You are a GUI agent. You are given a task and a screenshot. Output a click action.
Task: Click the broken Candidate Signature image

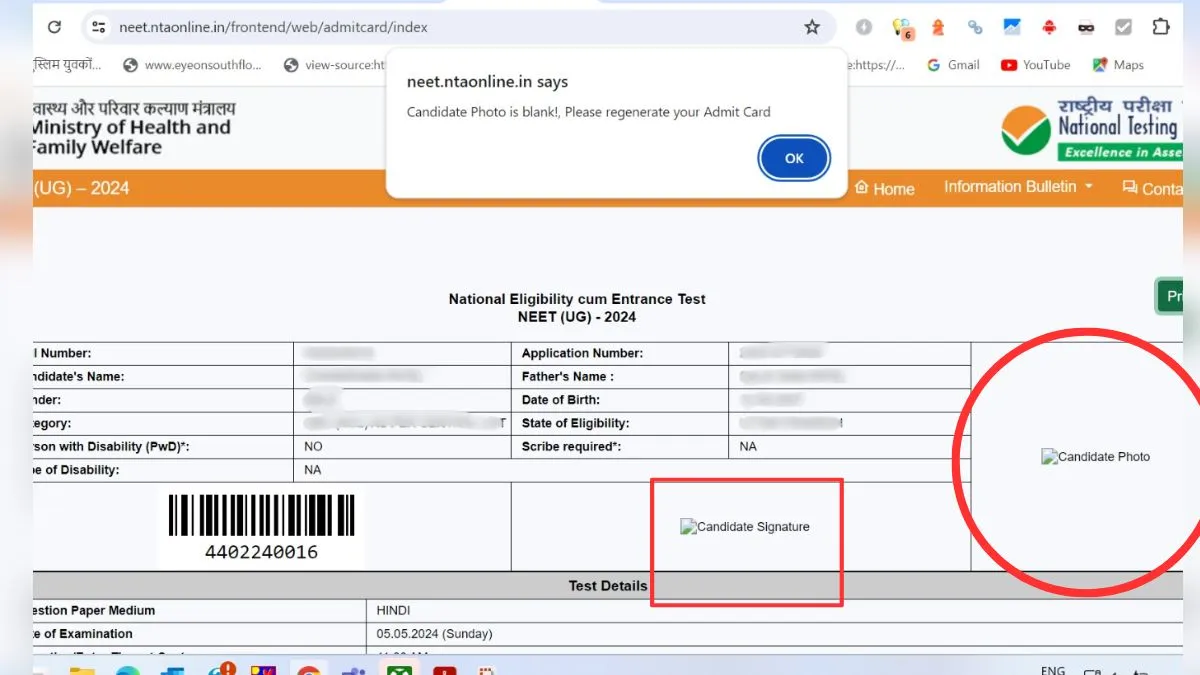pyautogui.click(x=745, y=527)
